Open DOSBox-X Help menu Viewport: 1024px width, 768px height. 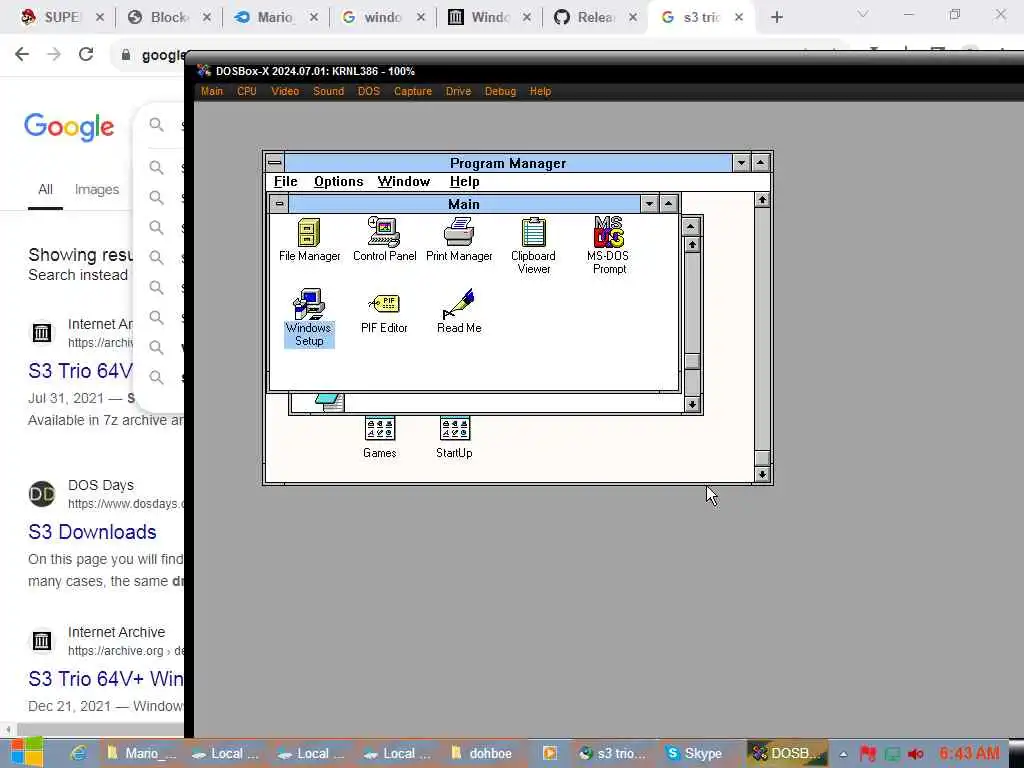coord(540,91)
